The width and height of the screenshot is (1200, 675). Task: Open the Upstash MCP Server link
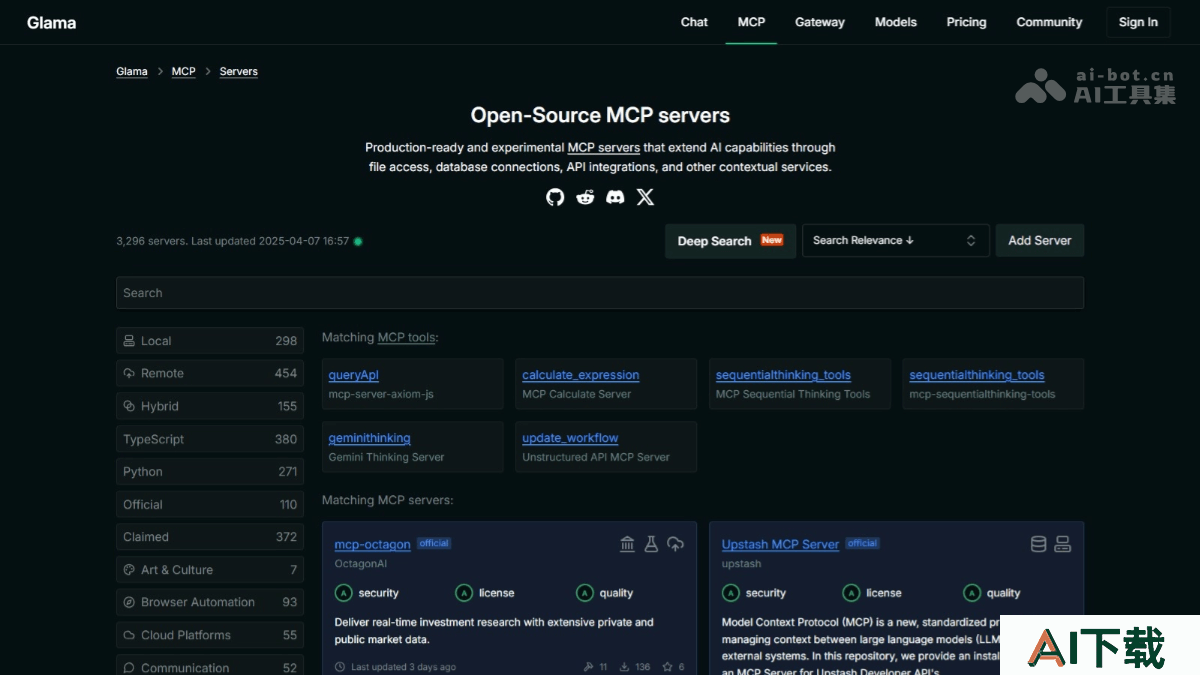(780, 544)
